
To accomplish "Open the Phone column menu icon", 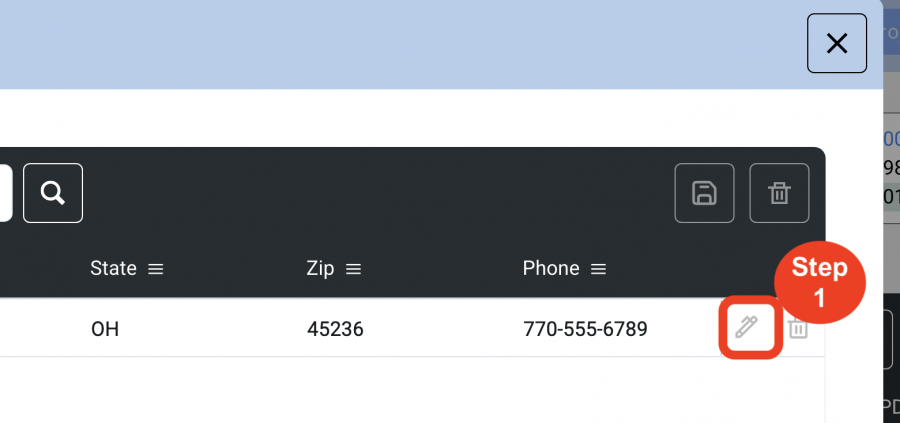I will coord(599,269).
